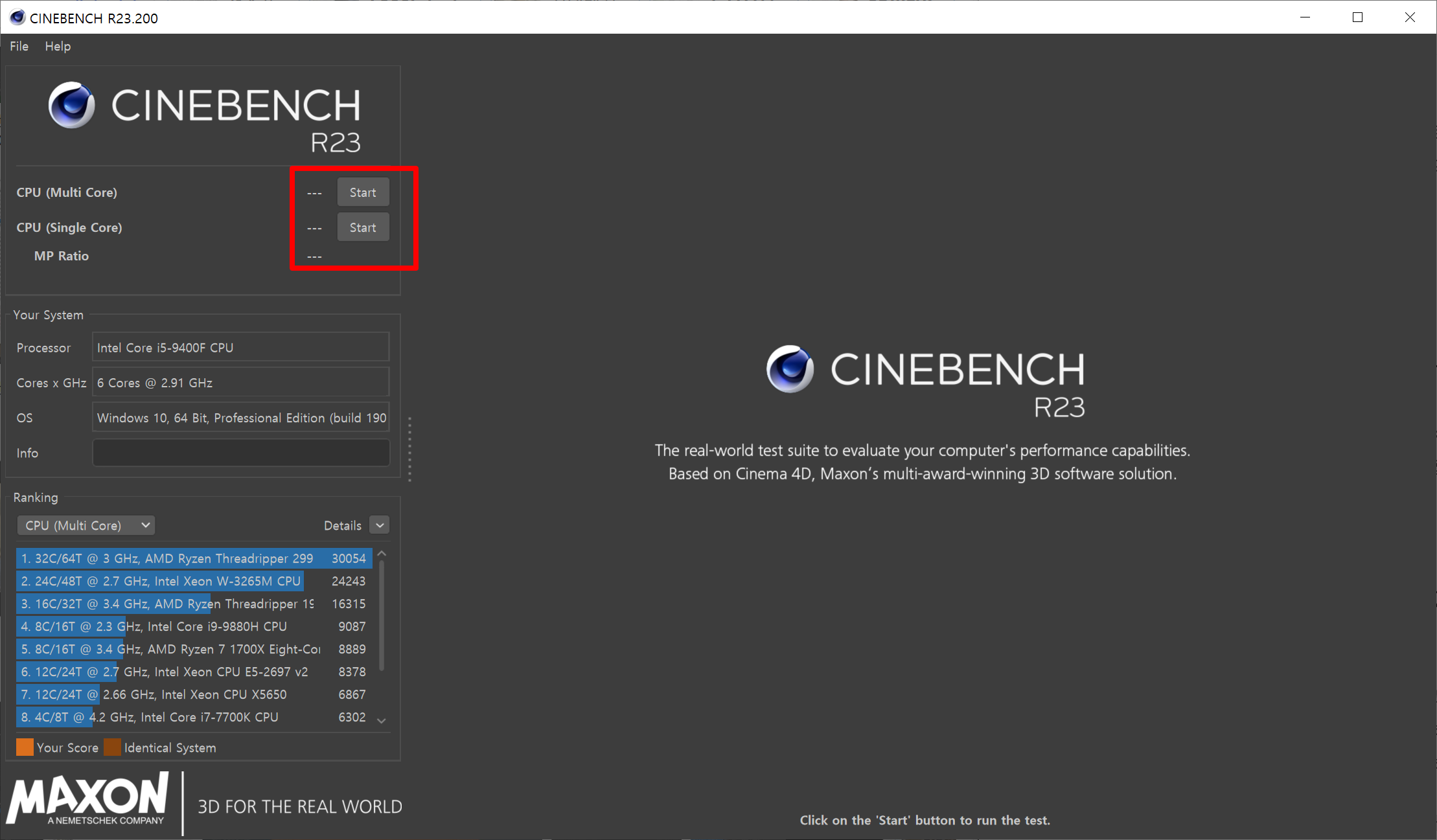Click the ranking list scroll-up arrow
The image size is (1437, 840).
click(x=382, y=554)
